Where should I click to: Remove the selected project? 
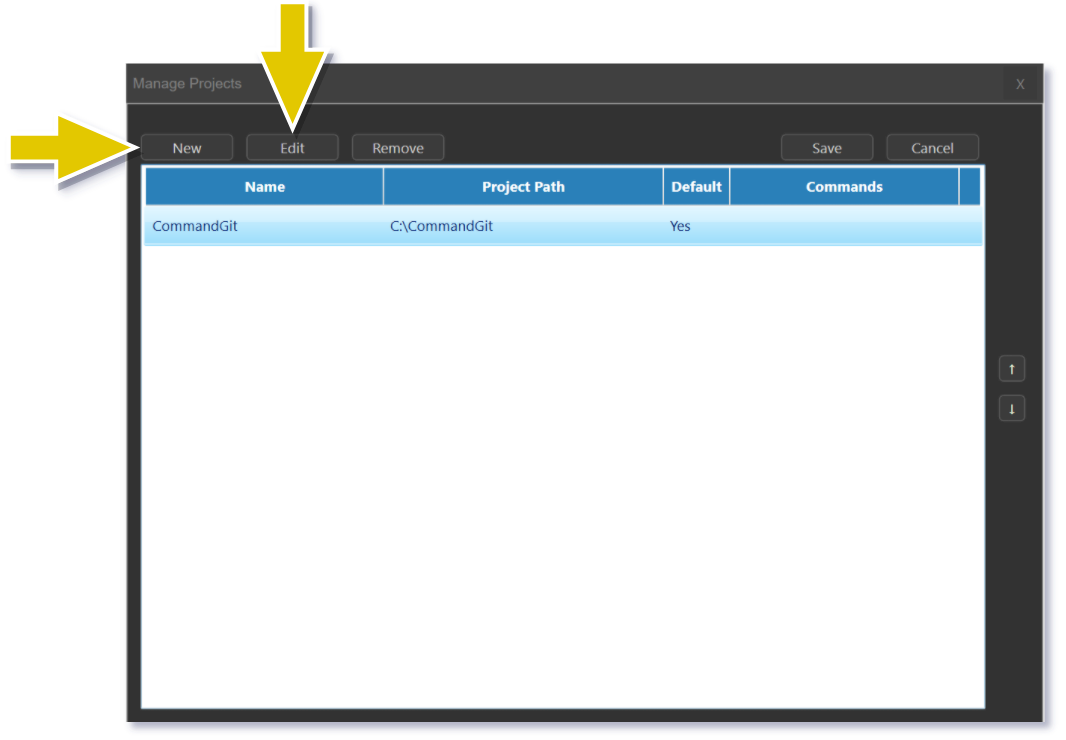[398, 148]
